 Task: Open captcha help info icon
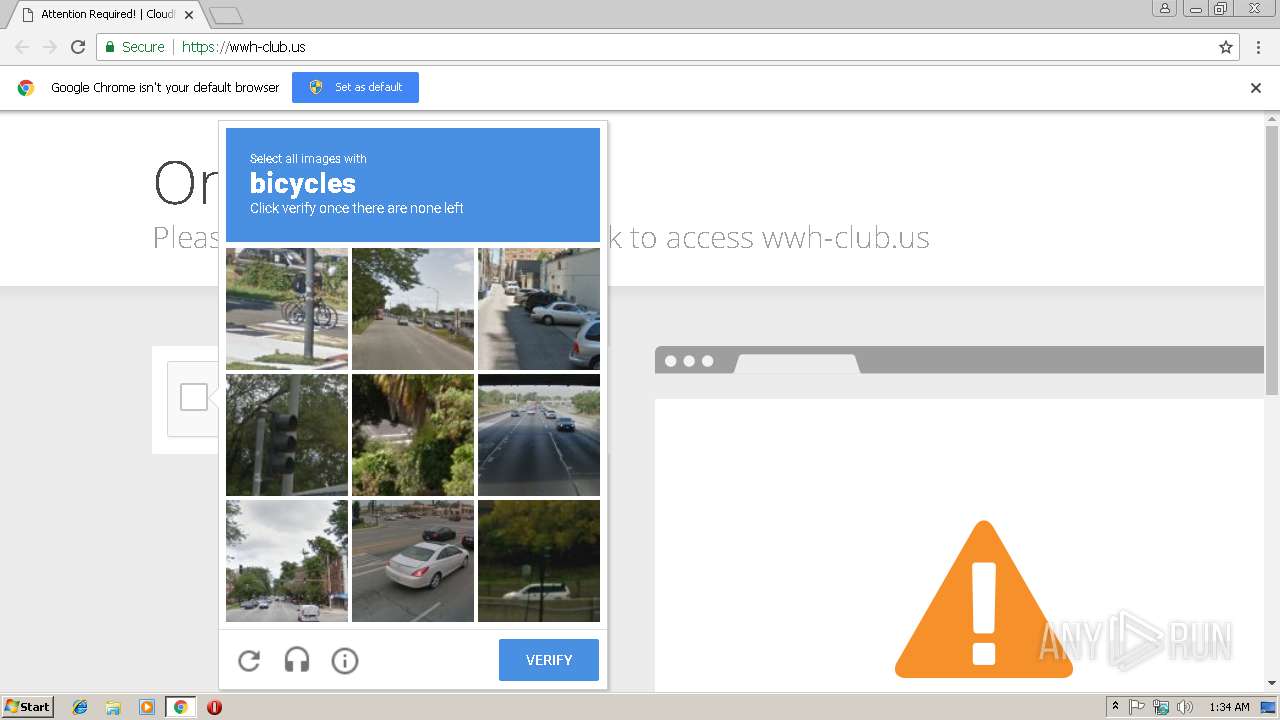click(345, 660)
